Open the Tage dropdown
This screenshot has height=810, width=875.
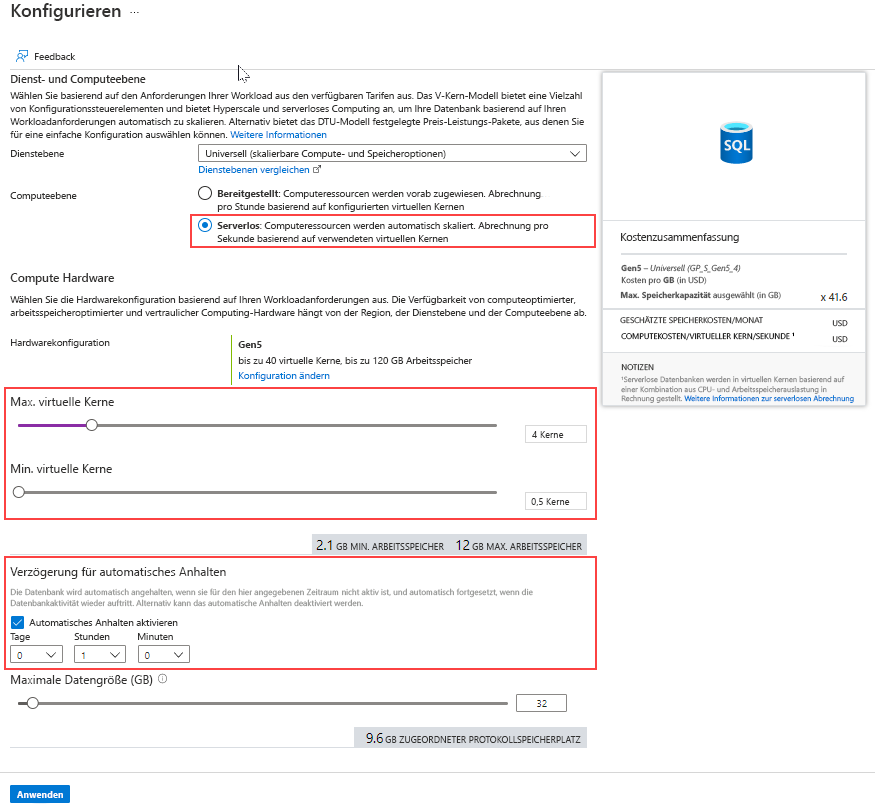(36, 654)
